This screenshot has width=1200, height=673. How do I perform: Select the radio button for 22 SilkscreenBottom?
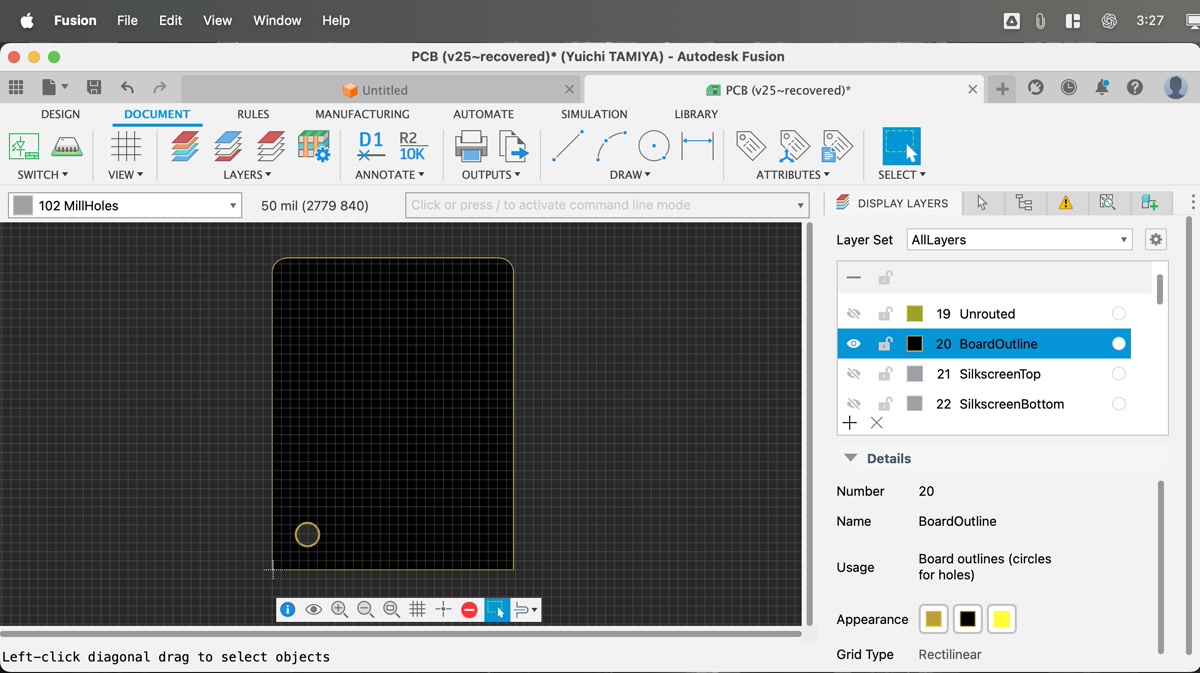click(x=1119, y=404)
